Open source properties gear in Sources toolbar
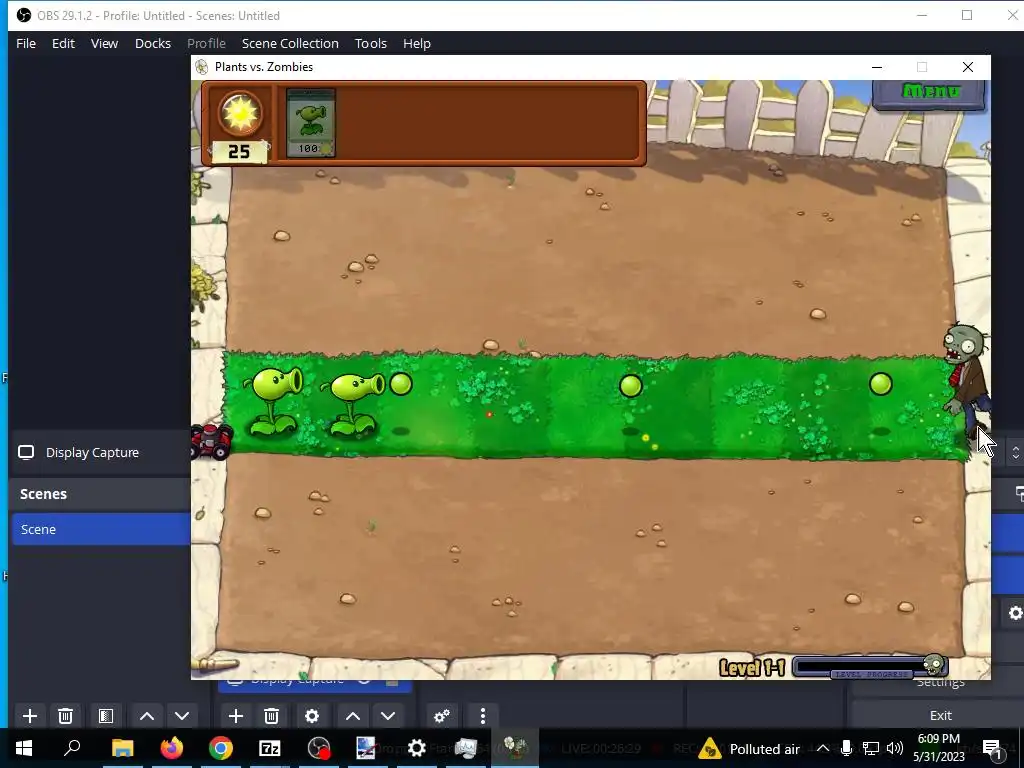1024x768 pixels. pyautogui.click(x=312, y=716)
